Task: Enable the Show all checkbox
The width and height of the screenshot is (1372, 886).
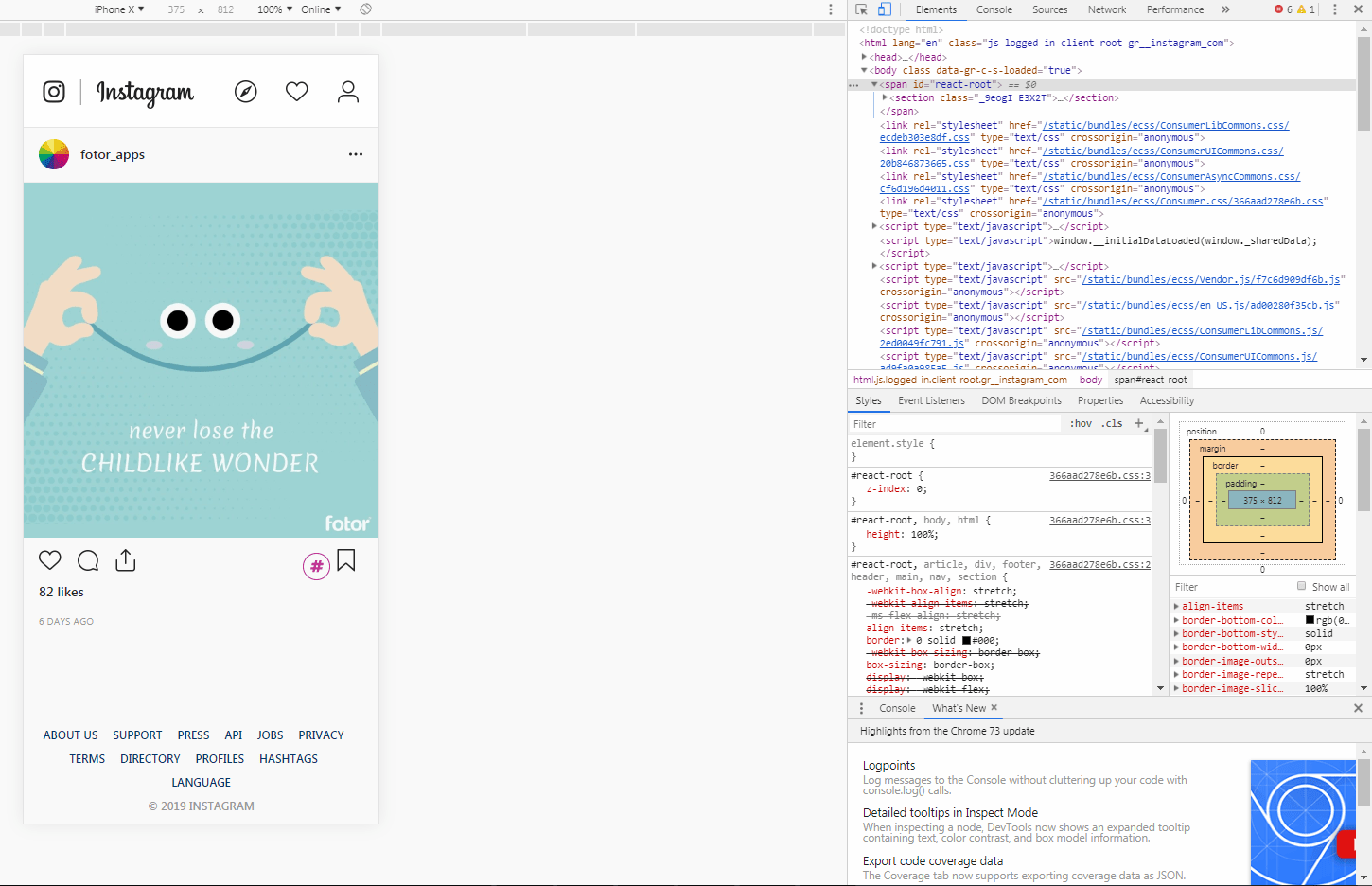Action: (1301, 586)
